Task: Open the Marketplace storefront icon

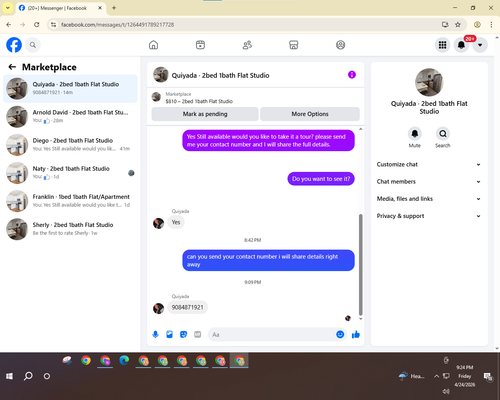Action: [294, 45]
